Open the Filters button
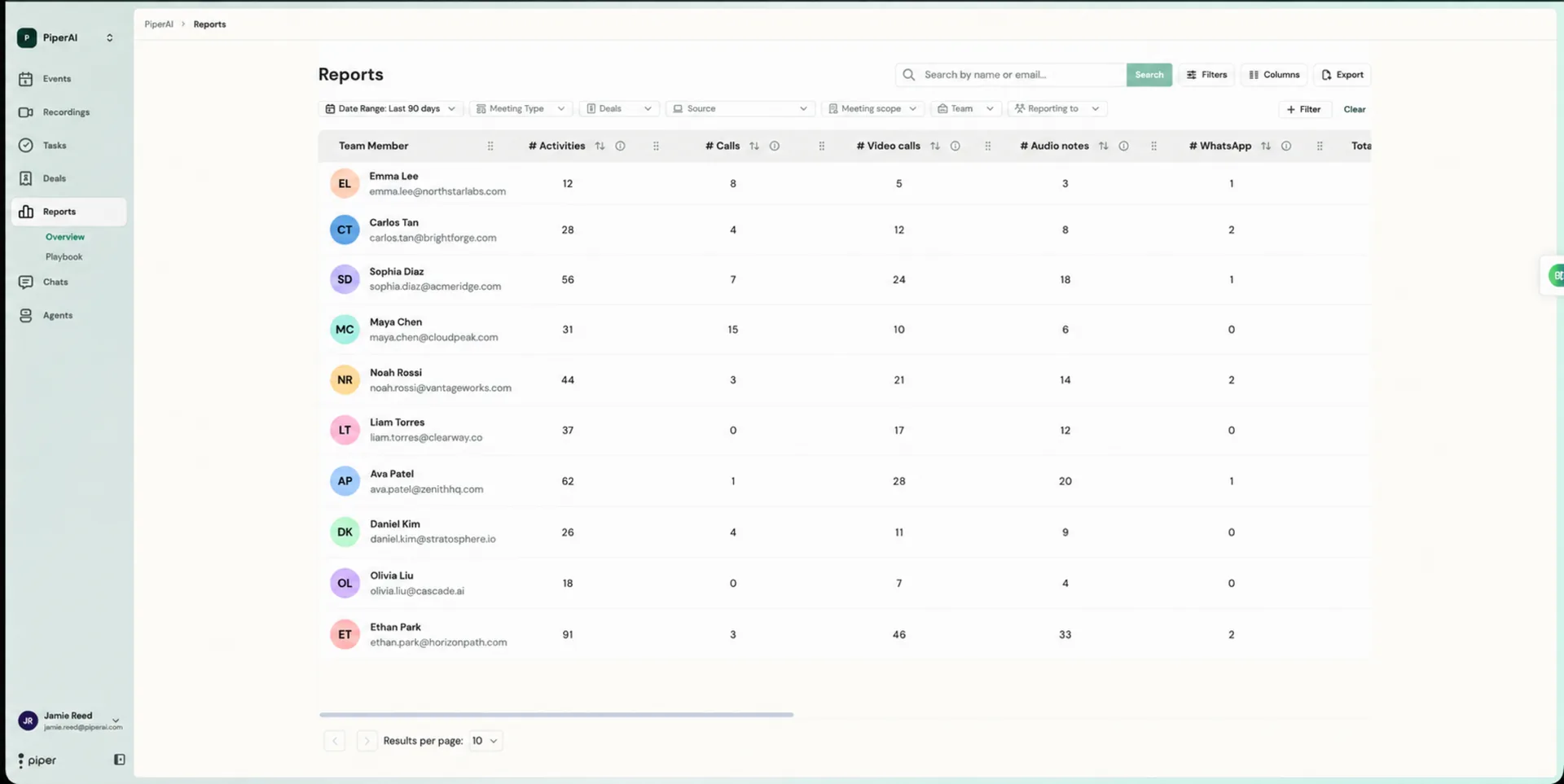Screen dimensions: 1564x784 pyautogui.click(x=1206, y=75)
